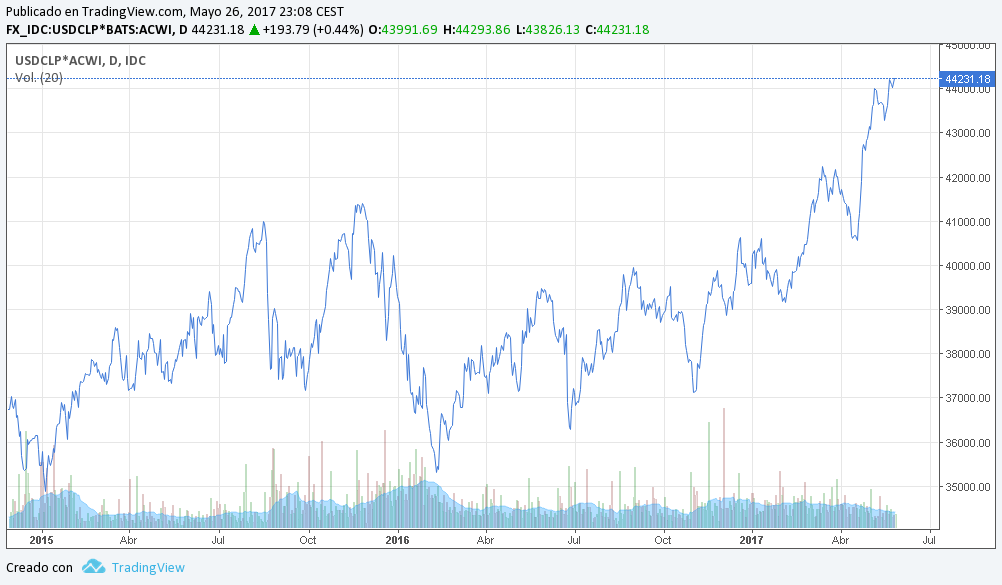Screen dimensions: 1002x585
Task: Click the Oct label before 2016
Action: pos(308,540)
